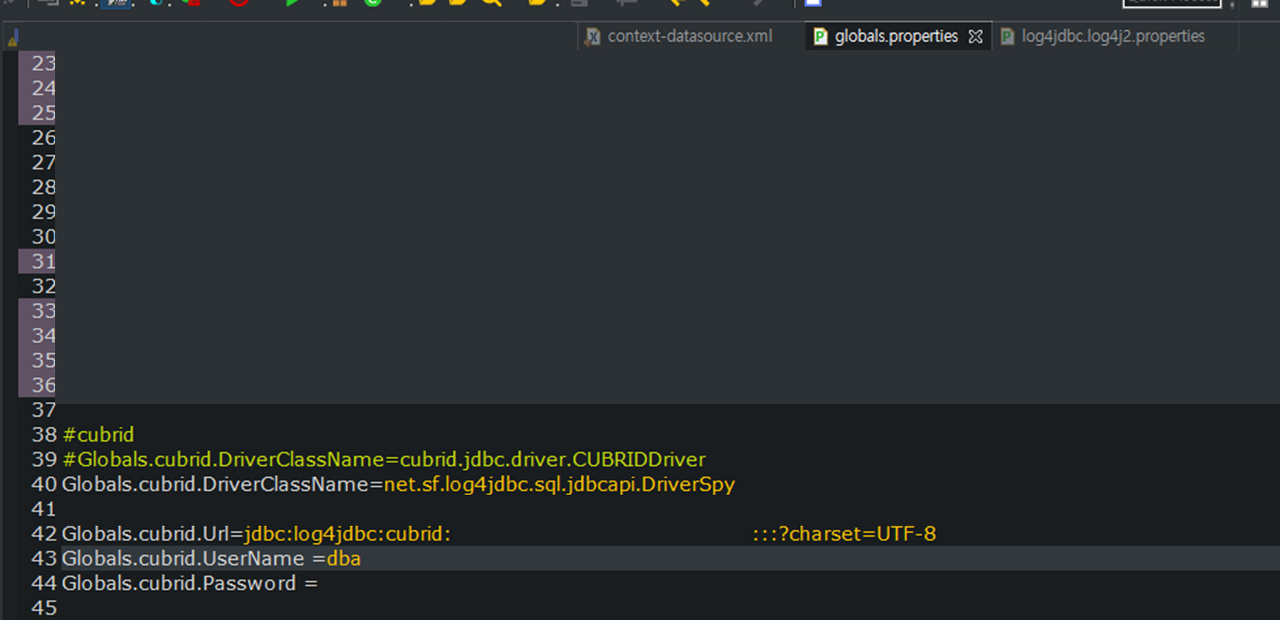Click the 'dba' username value

click(x=344, y=559)
